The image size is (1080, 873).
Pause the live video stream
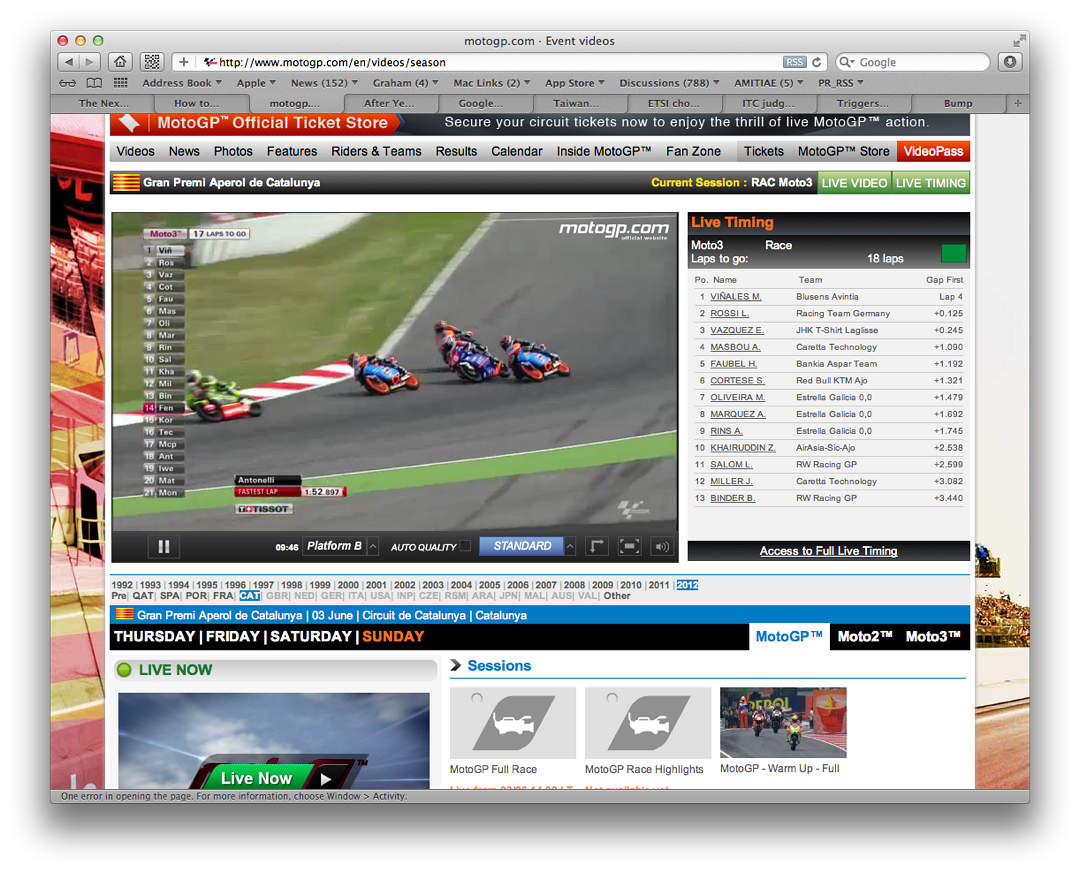pyautogui.click(x=163, y=546)
